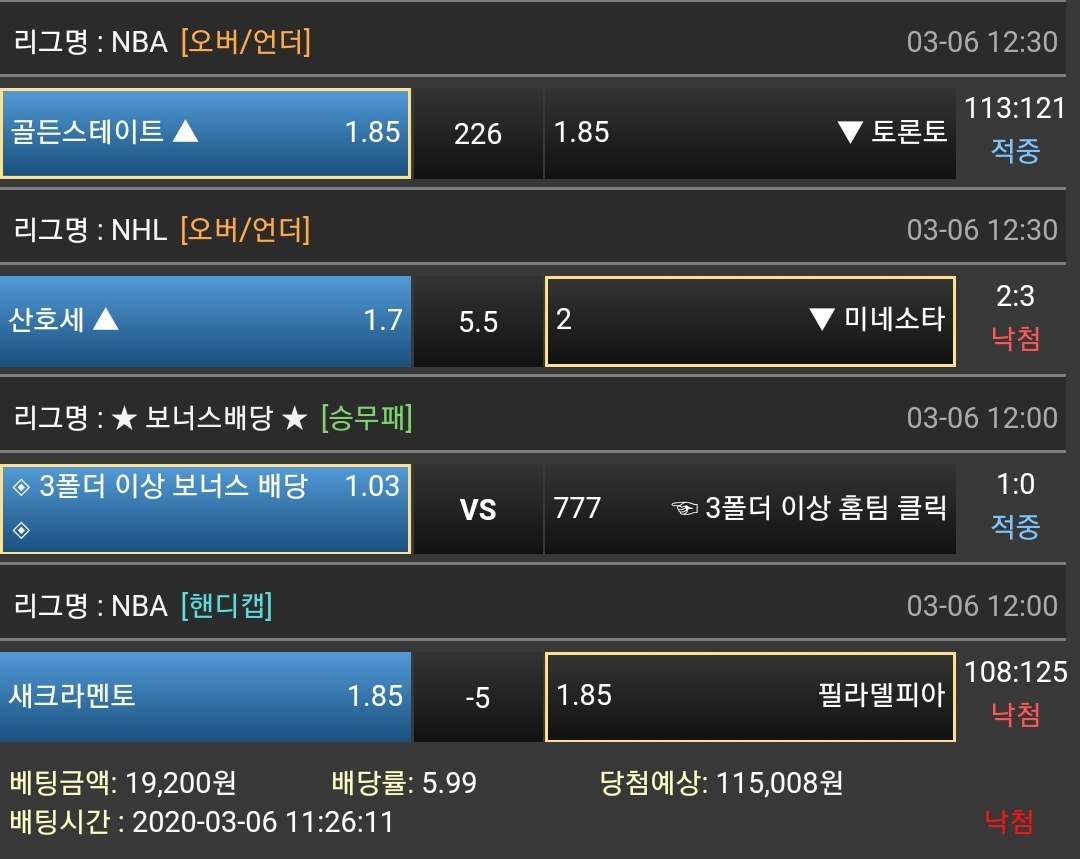
Task: Click the diamond icon before 3폴더 이상 보너스
Action: pos(21,488)
